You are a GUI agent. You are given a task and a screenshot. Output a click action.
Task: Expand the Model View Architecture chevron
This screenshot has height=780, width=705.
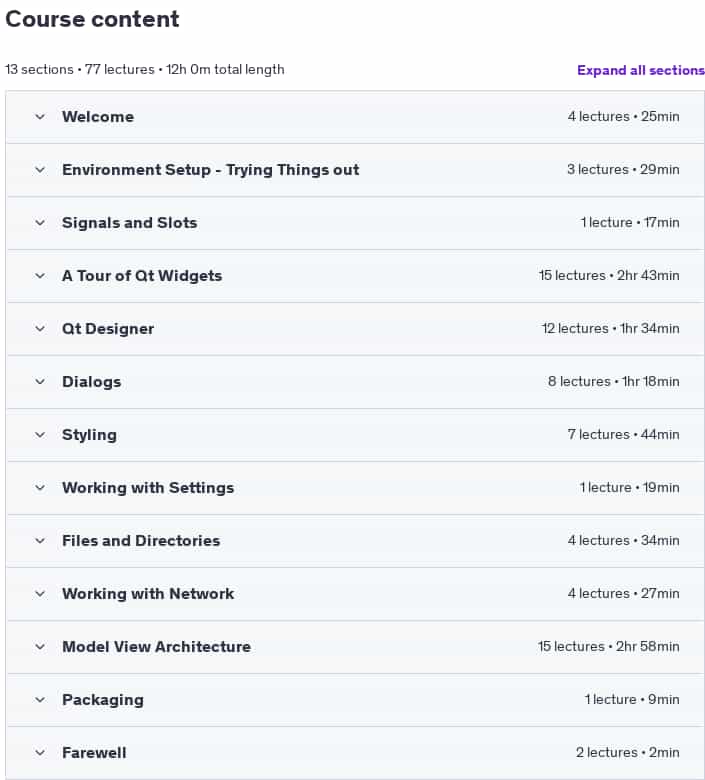(x=40, y=647)
